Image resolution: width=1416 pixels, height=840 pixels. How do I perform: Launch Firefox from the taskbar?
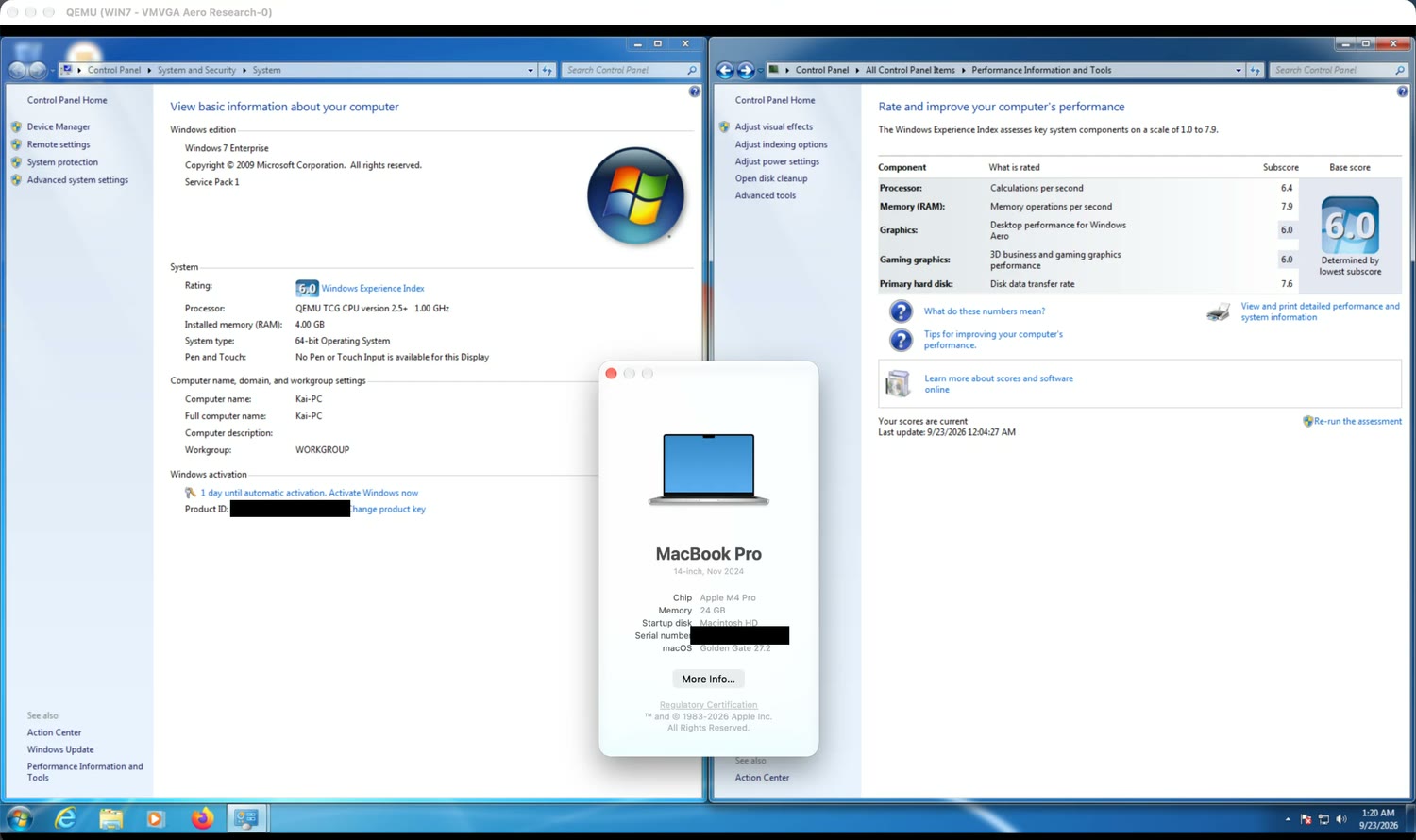[202, 818]
